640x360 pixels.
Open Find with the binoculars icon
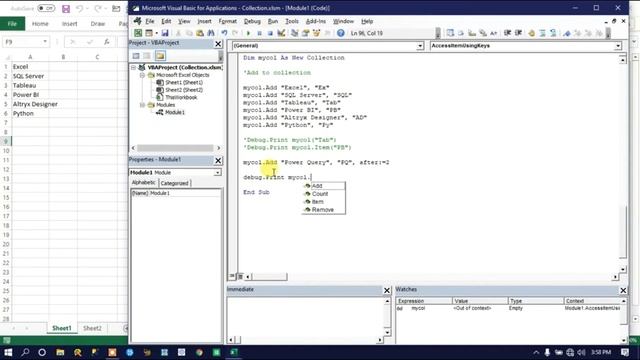tap(211, 33)
